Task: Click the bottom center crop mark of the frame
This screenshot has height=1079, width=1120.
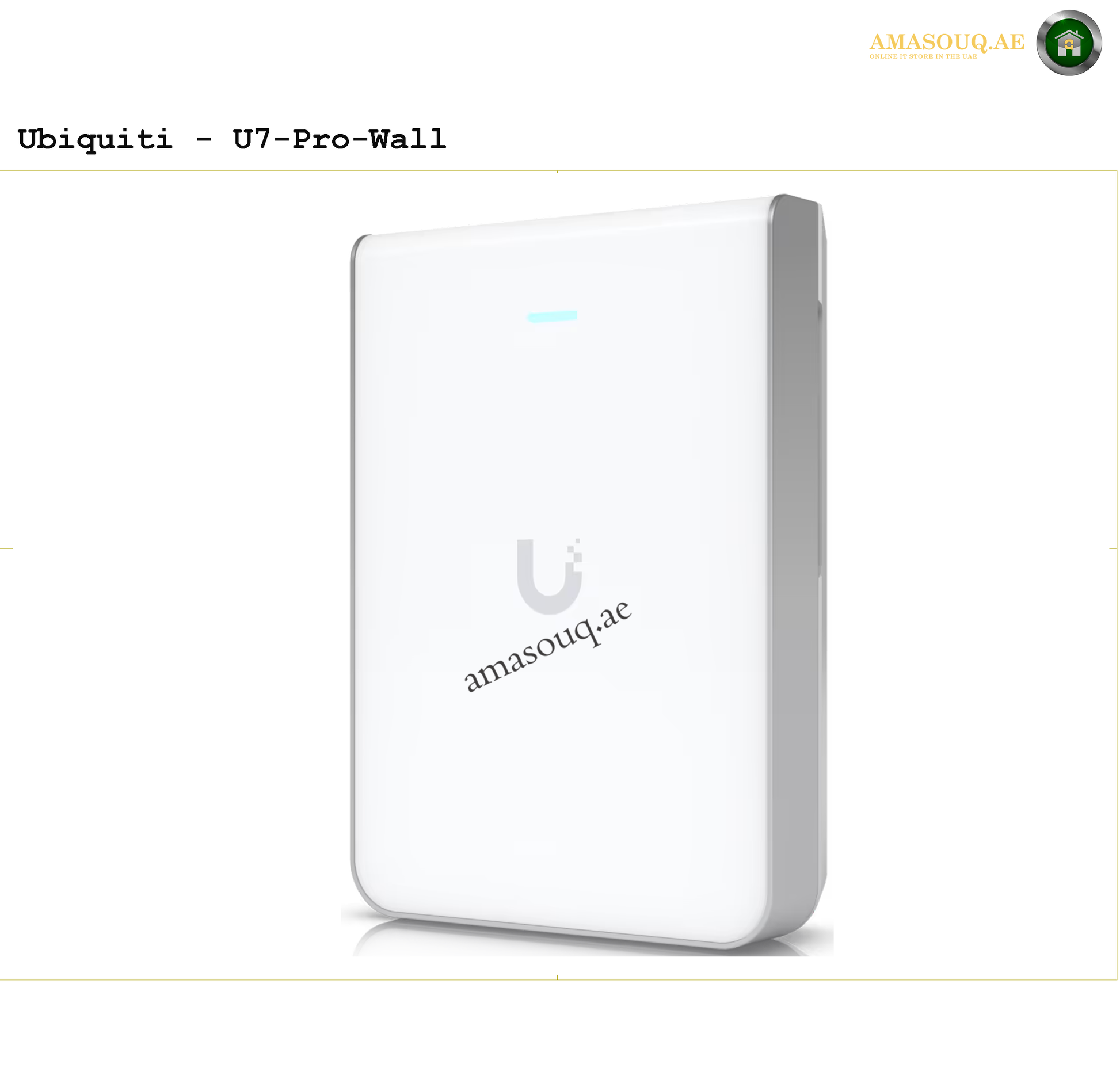Action: point(557,977)
